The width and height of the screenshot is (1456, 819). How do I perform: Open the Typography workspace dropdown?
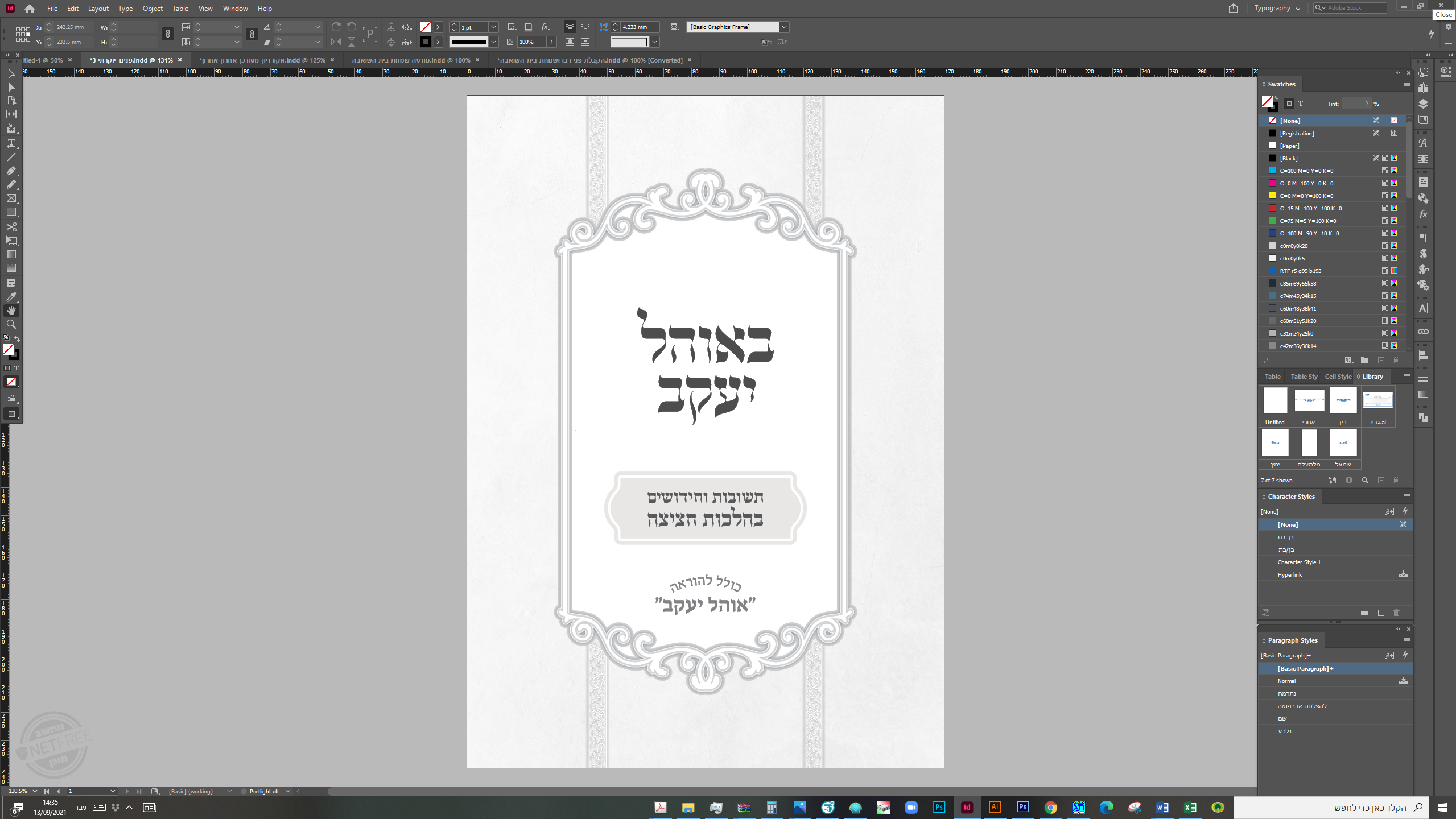(x=1277, y=8)
